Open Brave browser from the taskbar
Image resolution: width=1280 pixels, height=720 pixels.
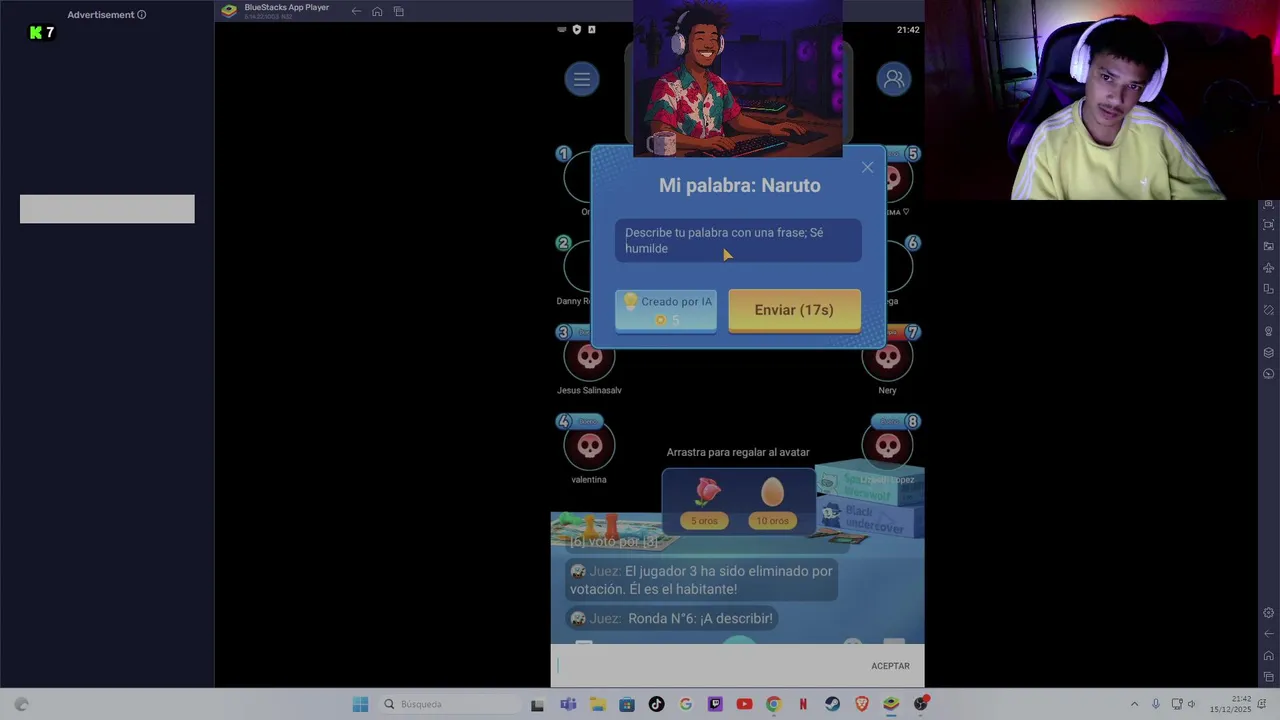click(862, 704)
